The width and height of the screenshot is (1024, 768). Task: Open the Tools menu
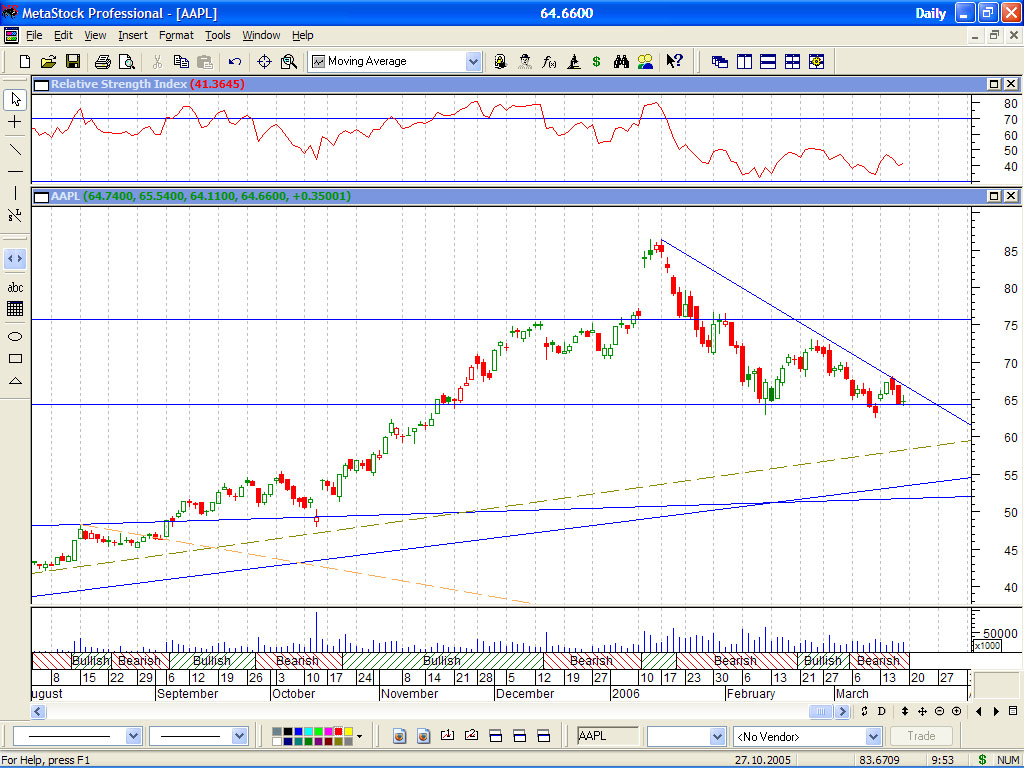point(217,35)
